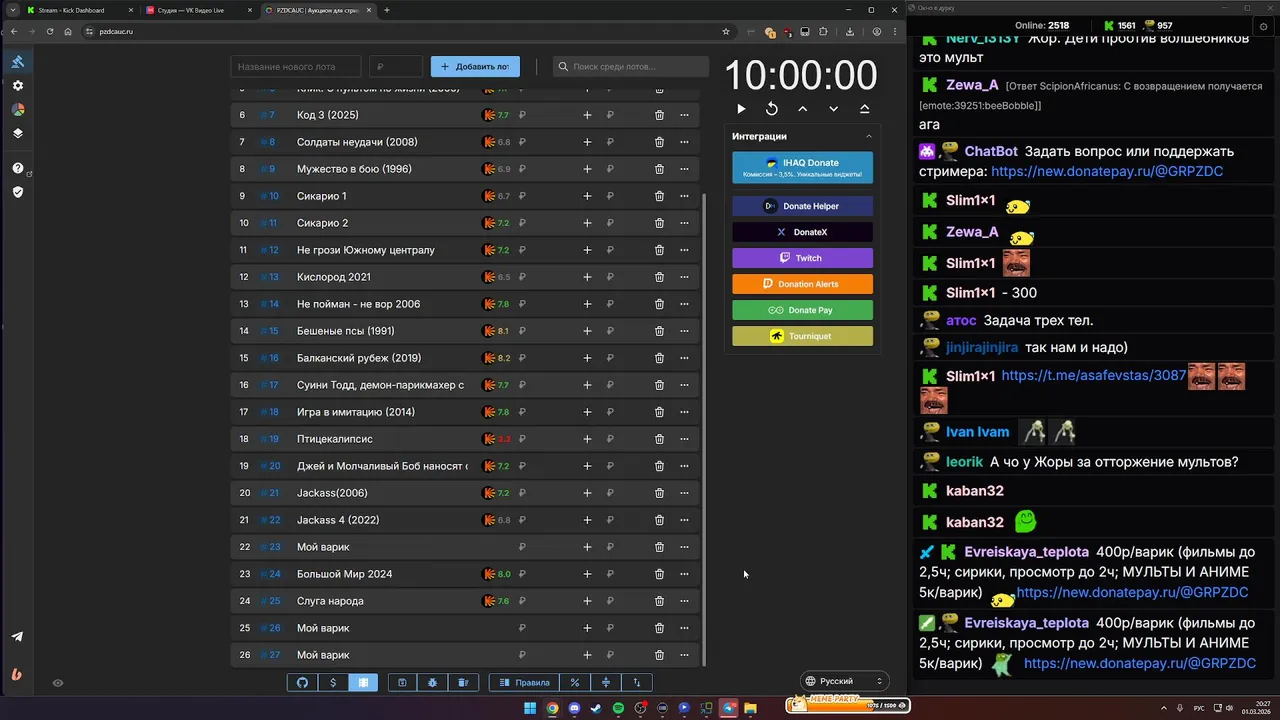Open GitHub icon in bottom toolbar
1280x720 pixels.
tap(302, 683)
